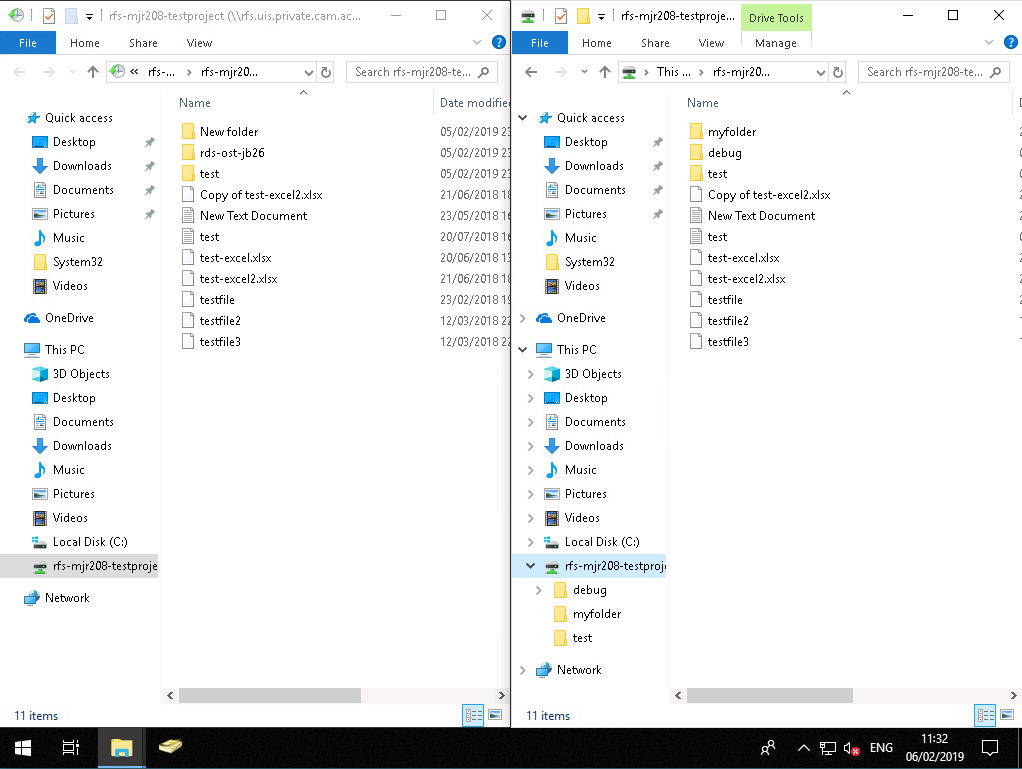Viewport: 1022px width, 769px height.
Task: Switch left window to details view
Action: click(x=473, y=715)
